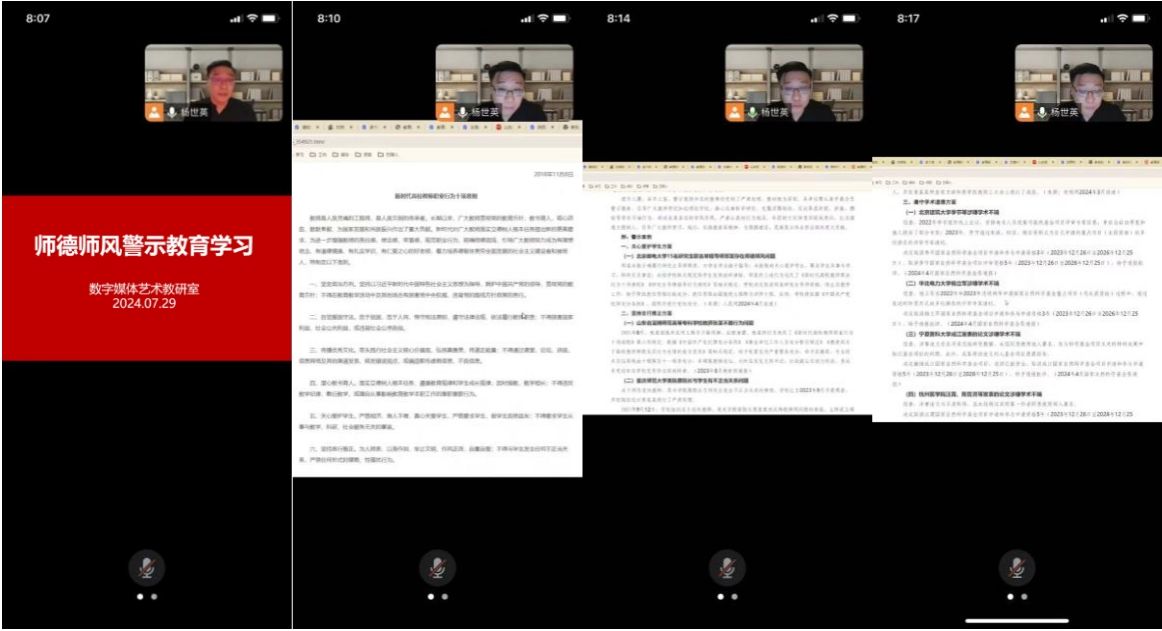Select the second page dot in the 8:07 screen
Viewport: 1162px width, 631px height.
click(153, 596)
